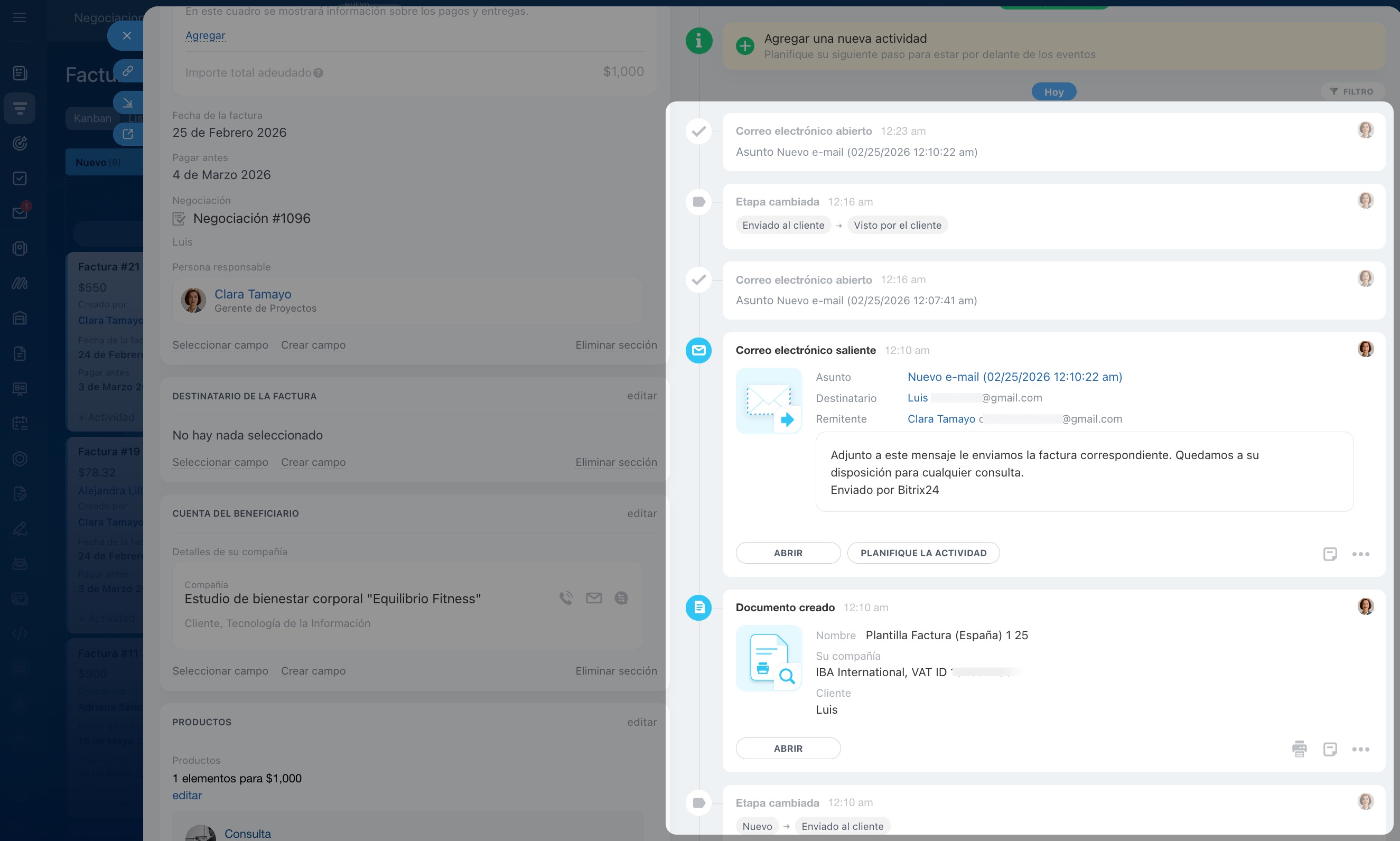Switch to Kanban view tab
Screen dimensions: 1400x841
point(92,118)
